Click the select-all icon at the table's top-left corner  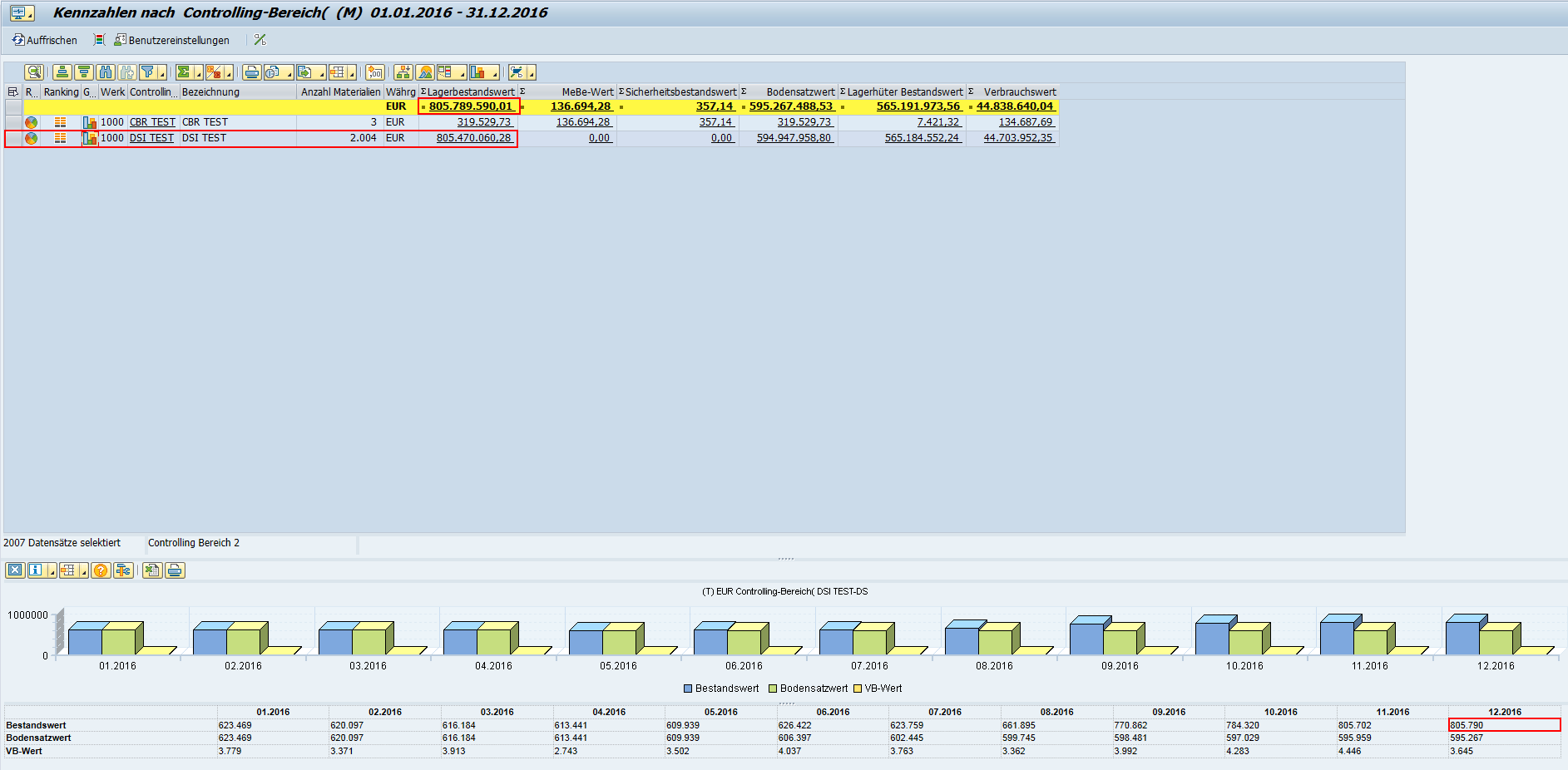click(x=13, y=92)
